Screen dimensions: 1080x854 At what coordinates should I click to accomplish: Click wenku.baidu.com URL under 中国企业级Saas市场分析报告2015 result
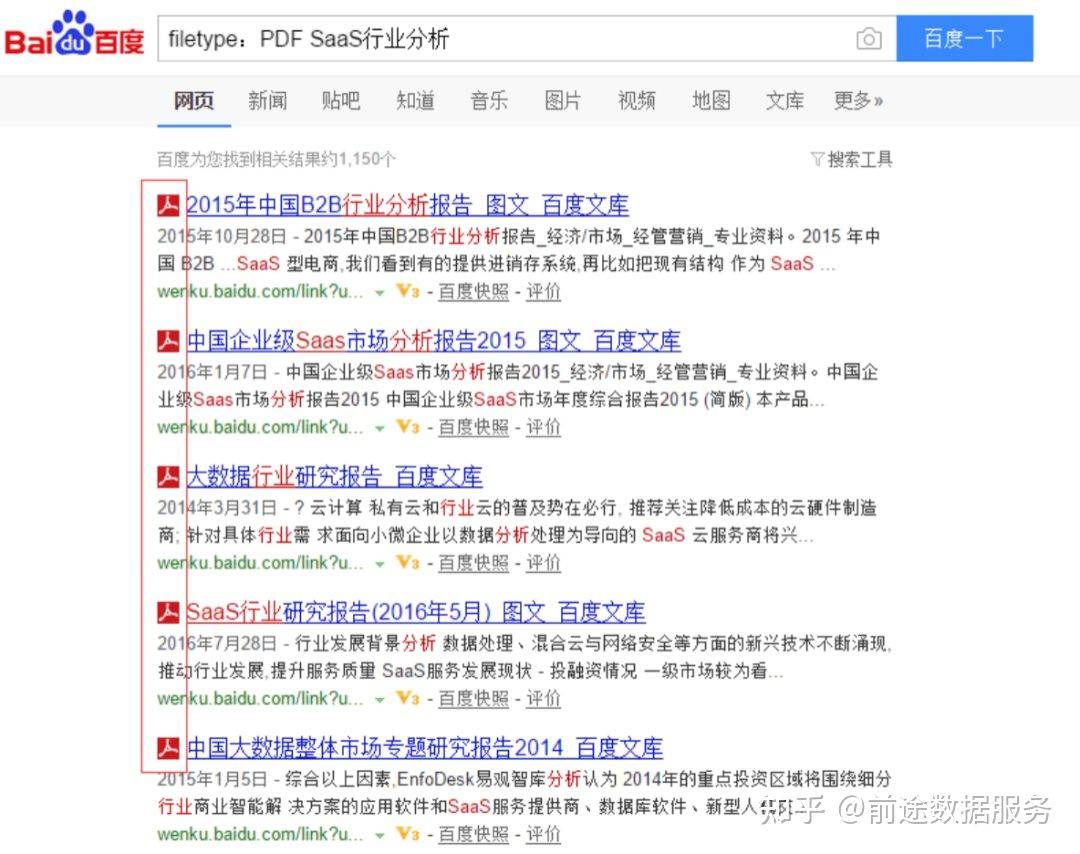260,427
